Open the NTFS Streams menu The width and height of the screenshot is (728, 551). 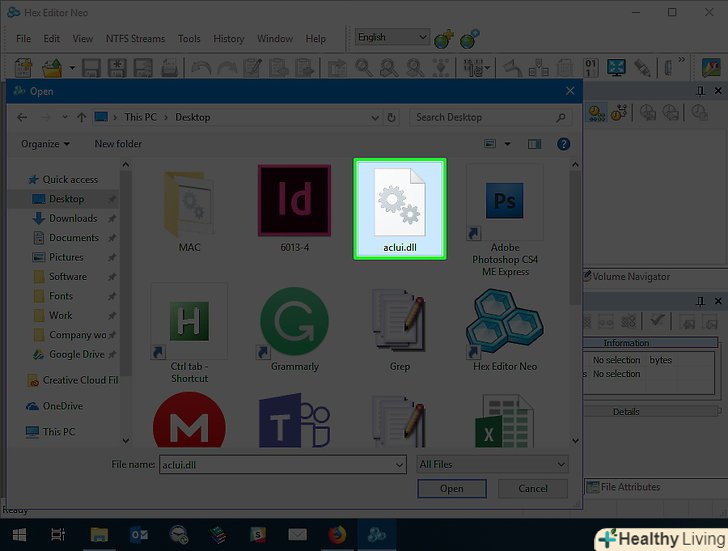[135, 39]
